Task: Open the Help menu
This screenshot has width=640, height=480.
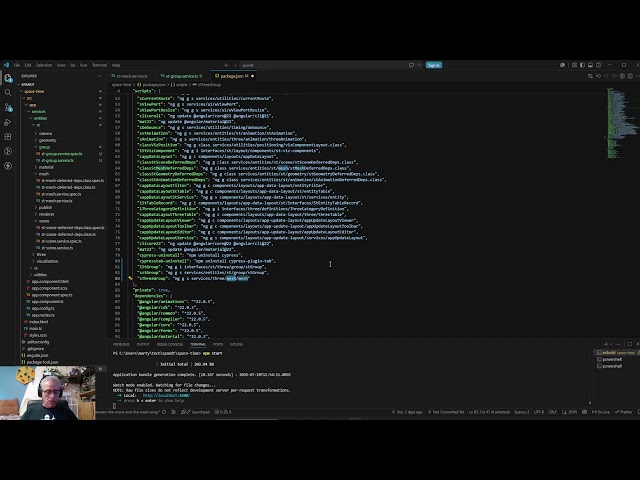Action: tap(116, 65)
